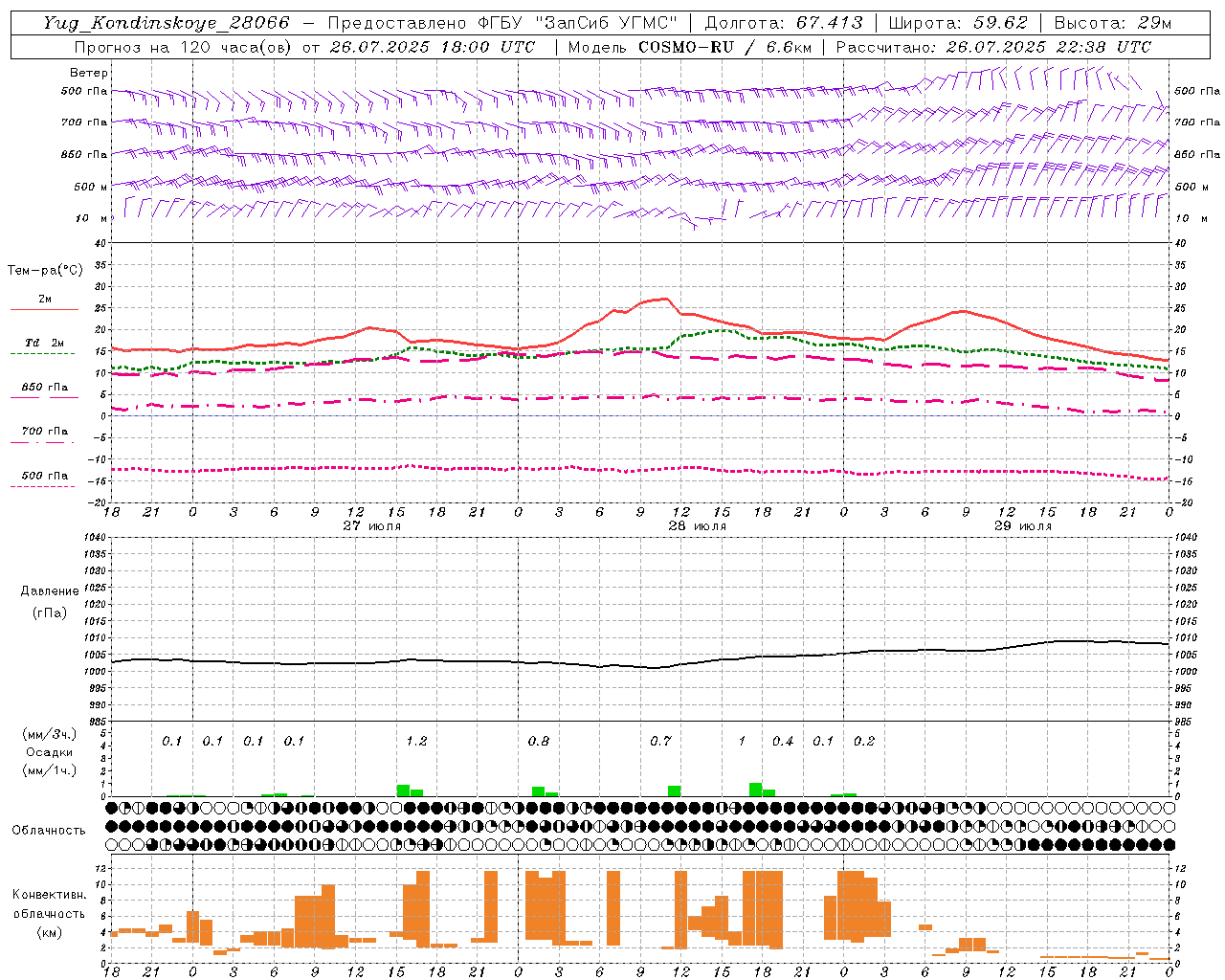Viewport: 1225px width, 980px height.
Task: Click the pink dotted line sample under temperature "500 гПа"
Action: click(x=42, y=486)
